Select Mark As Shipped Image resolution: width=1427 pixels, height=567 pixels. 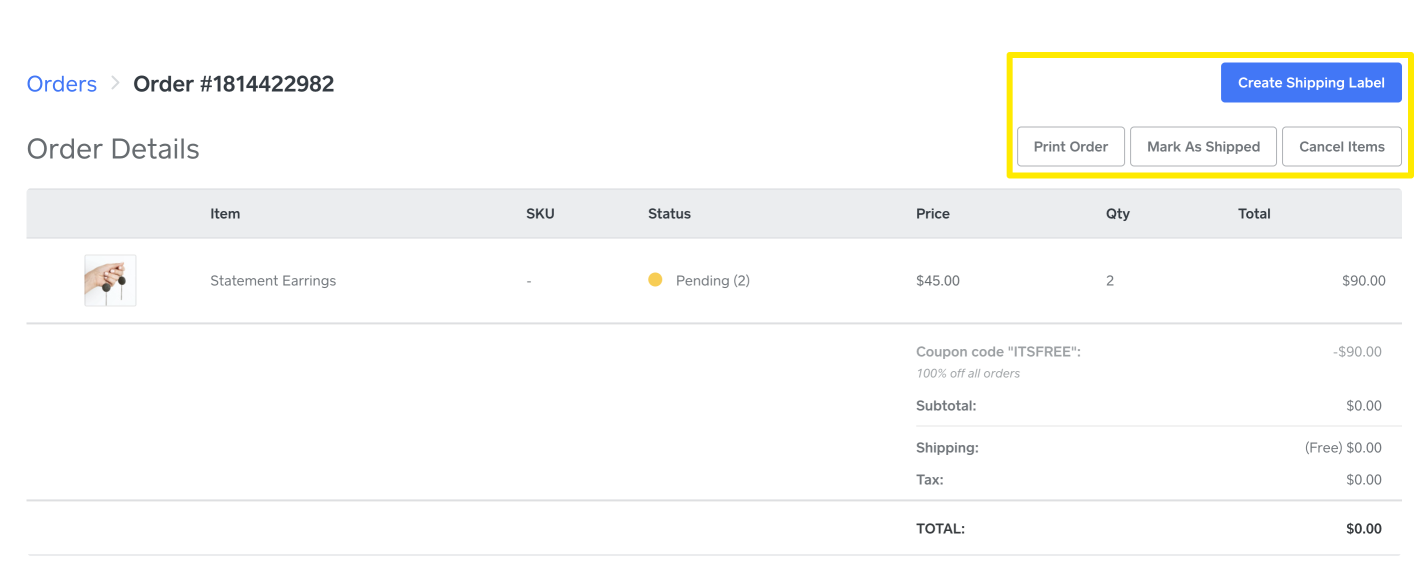click(1203, 147)
